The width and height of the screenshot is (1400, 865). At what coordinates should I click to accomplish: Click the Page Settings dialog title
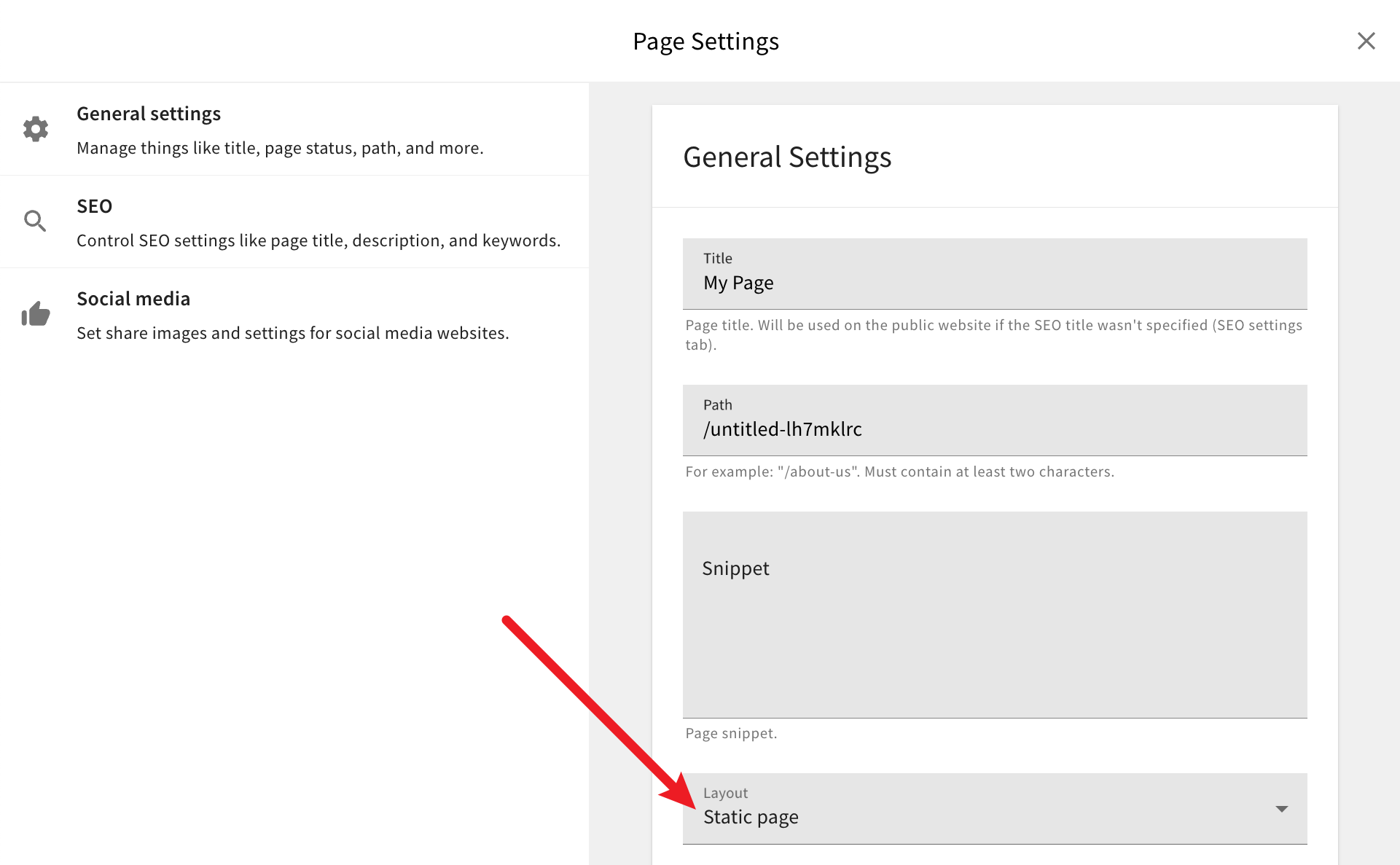tap(706, 41)
